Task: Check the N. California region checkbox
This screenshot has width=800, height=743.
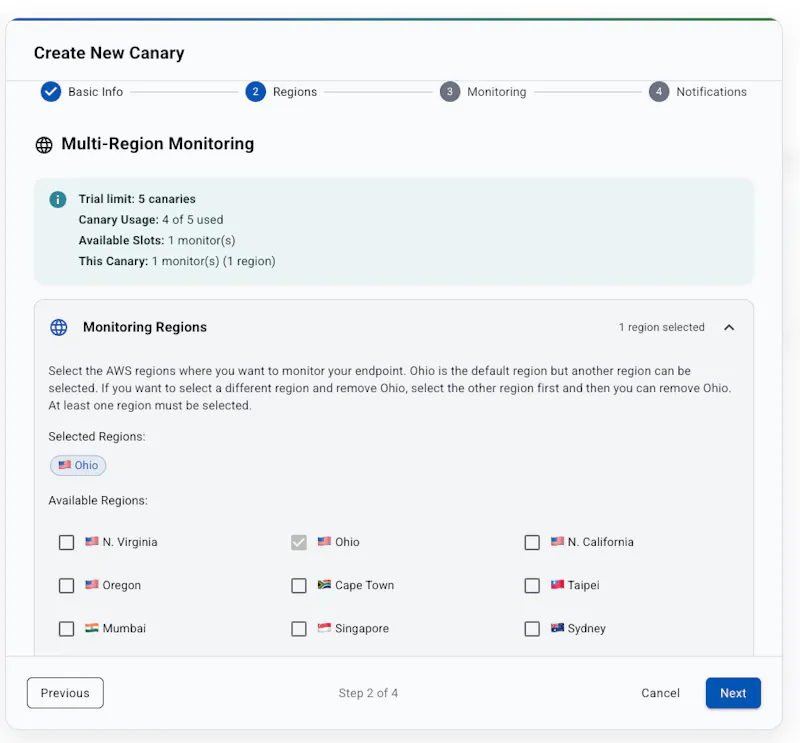Action: 532,542
